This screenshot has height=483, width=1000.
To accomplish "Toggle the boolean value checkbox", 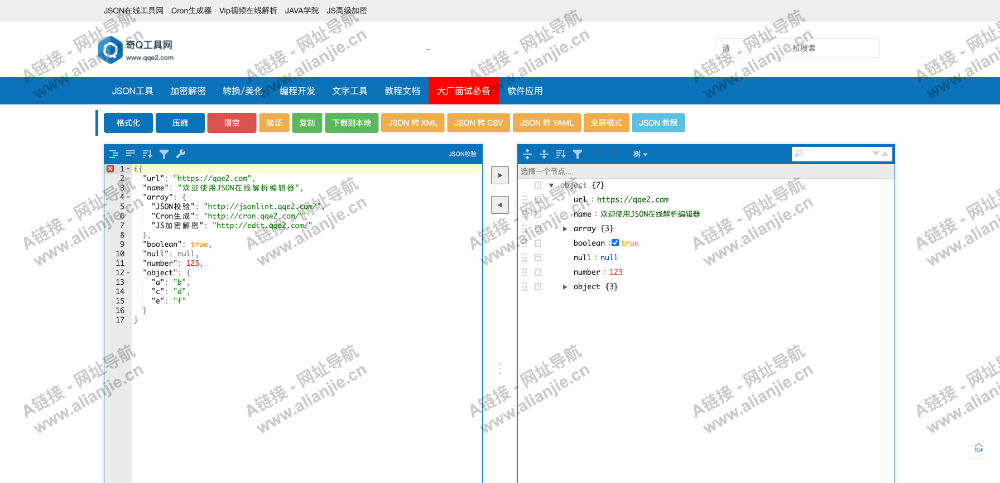I will 615,243.
